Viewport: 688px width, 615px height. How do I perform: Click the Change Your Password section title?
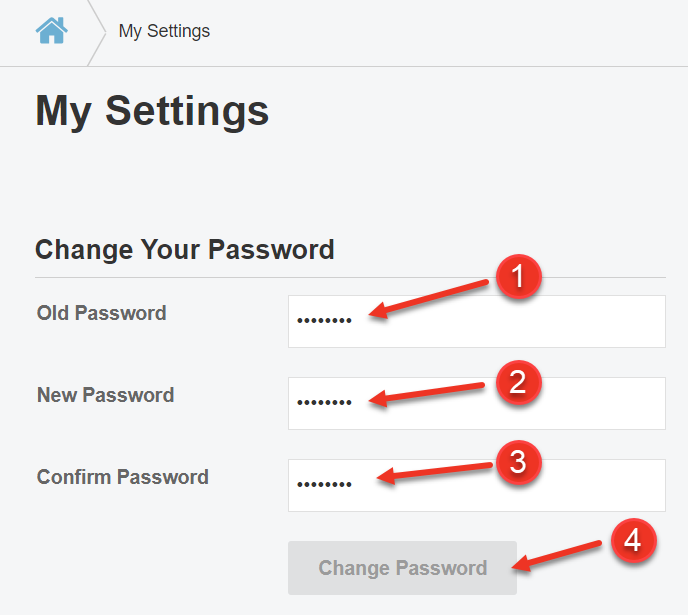pos(185,249)
